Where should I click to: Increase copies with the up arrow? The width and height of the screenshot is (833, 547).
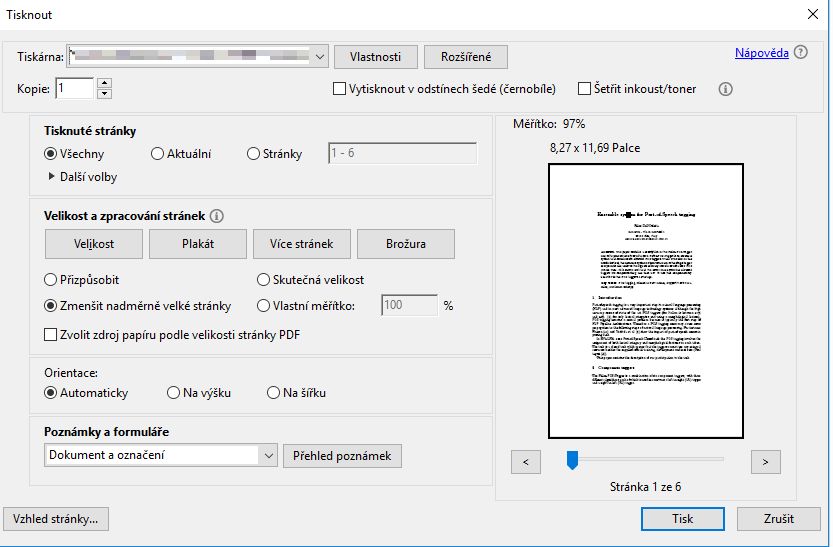[x=104, y=83]
